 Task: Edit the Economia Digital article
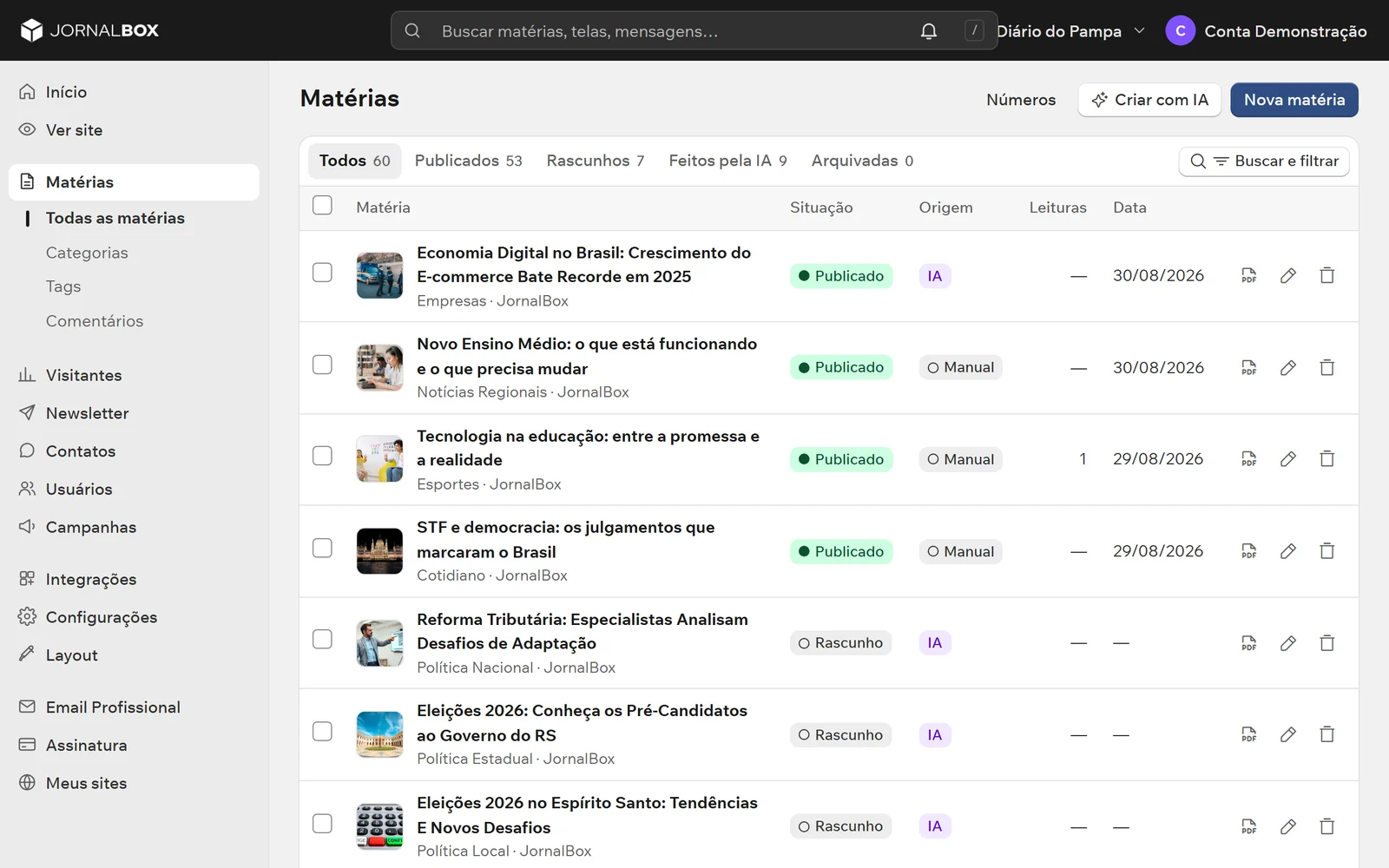click(x=1288, y=276)
